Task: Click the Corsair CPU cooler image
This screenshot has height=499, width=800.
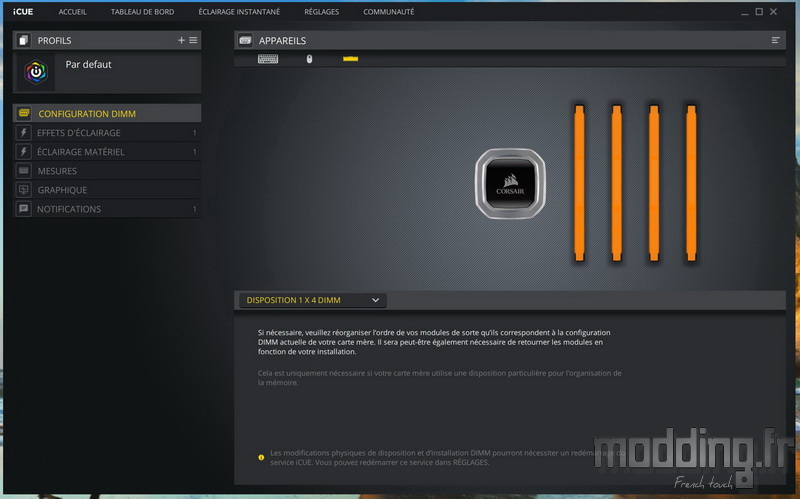Action: point(510,184)
